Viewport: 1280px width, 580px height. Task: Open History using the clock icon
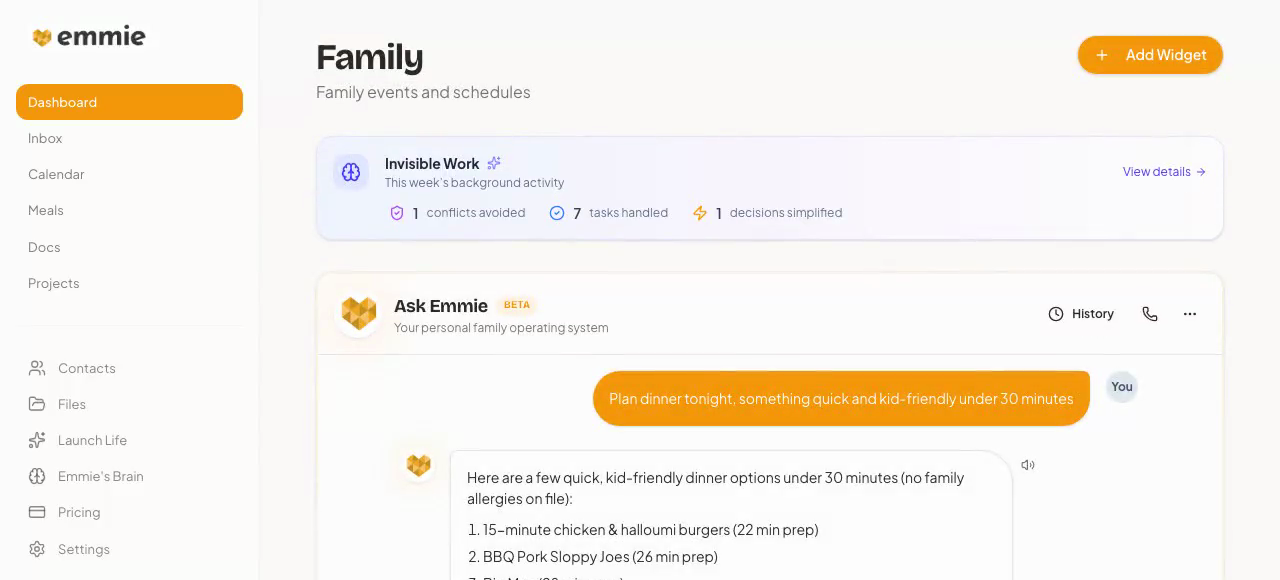(1056, 313)
